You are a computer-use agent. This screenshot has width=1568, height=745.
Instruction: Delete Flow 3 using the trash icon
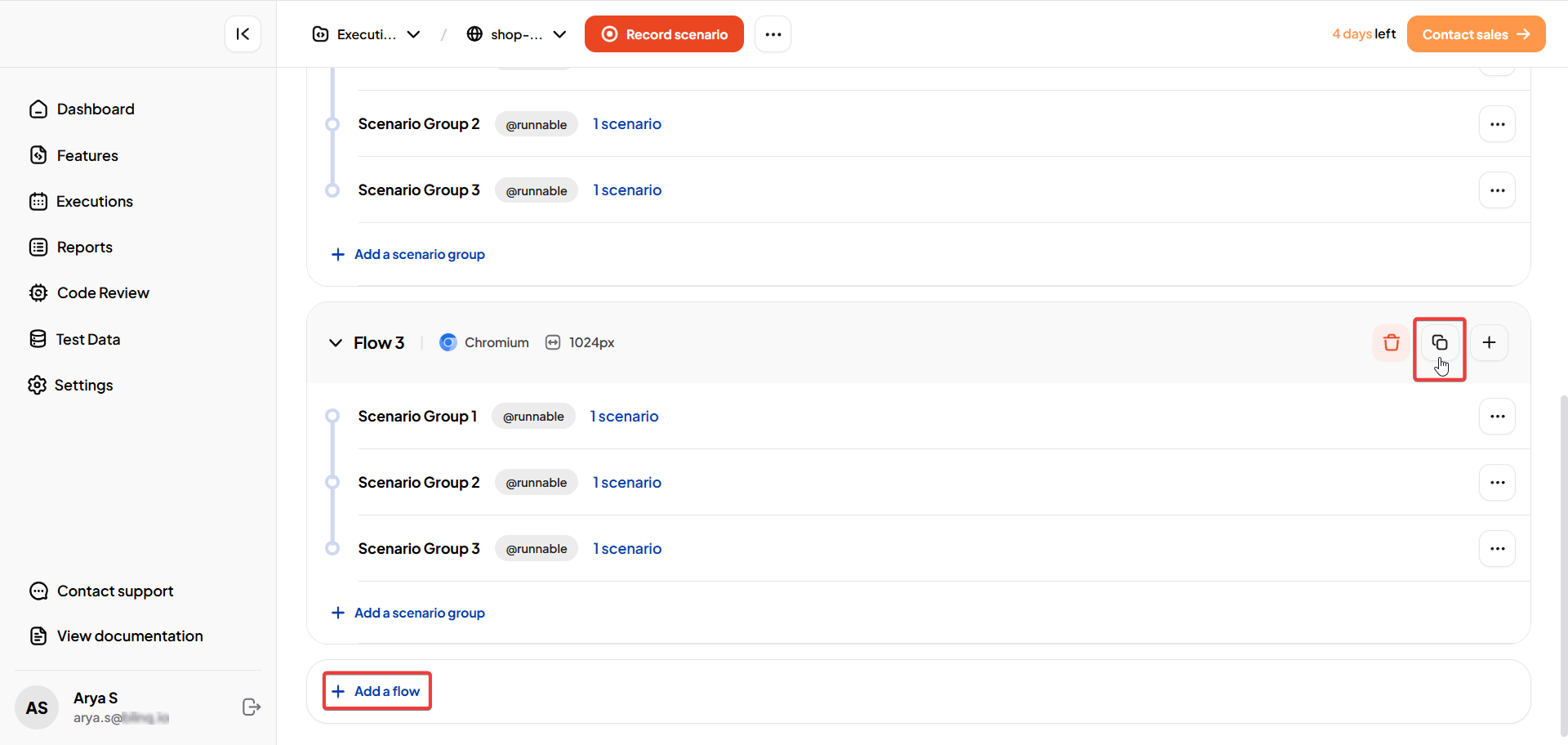click(x=1391, y=343)
